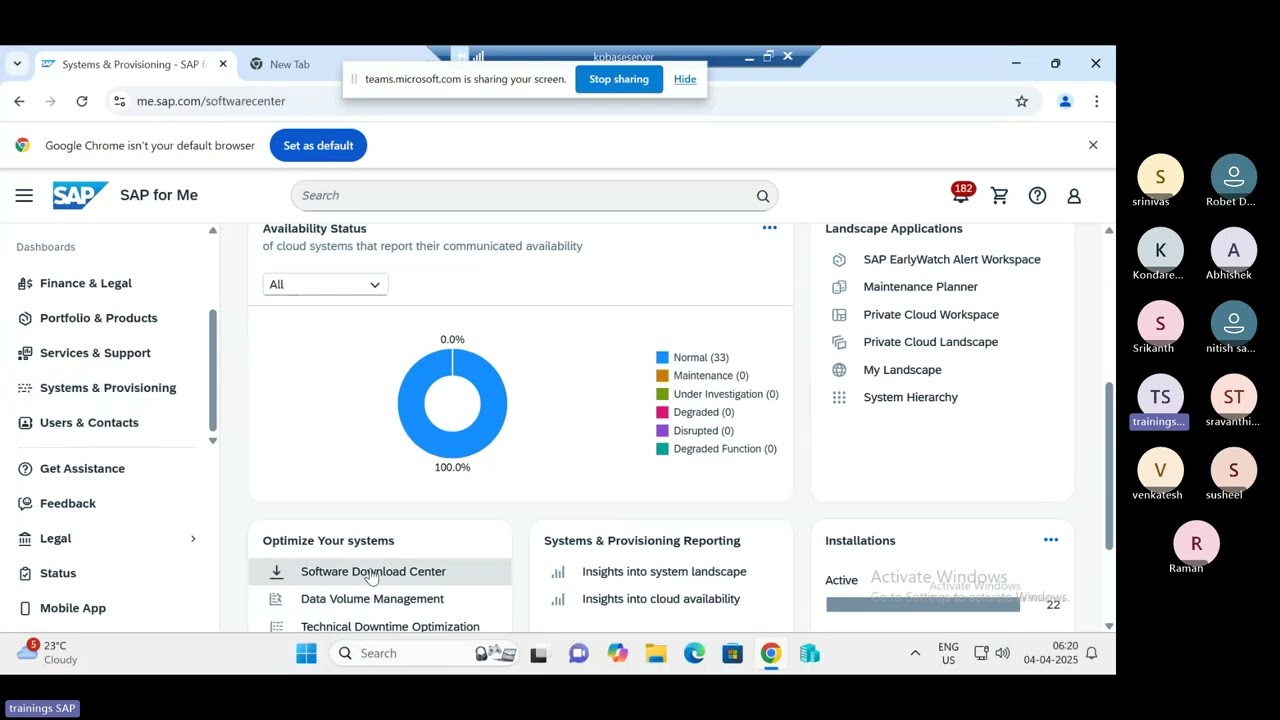Open the Chrome tab search dropdown
The height and width of the screenshot is (720, 1280).
[x=17, y=64]
